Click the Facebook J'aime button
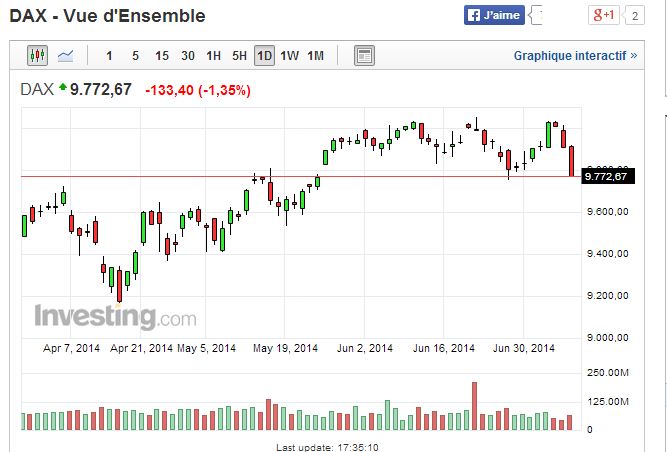The height and width of the screenshot is (452, 667). (494, 16)
